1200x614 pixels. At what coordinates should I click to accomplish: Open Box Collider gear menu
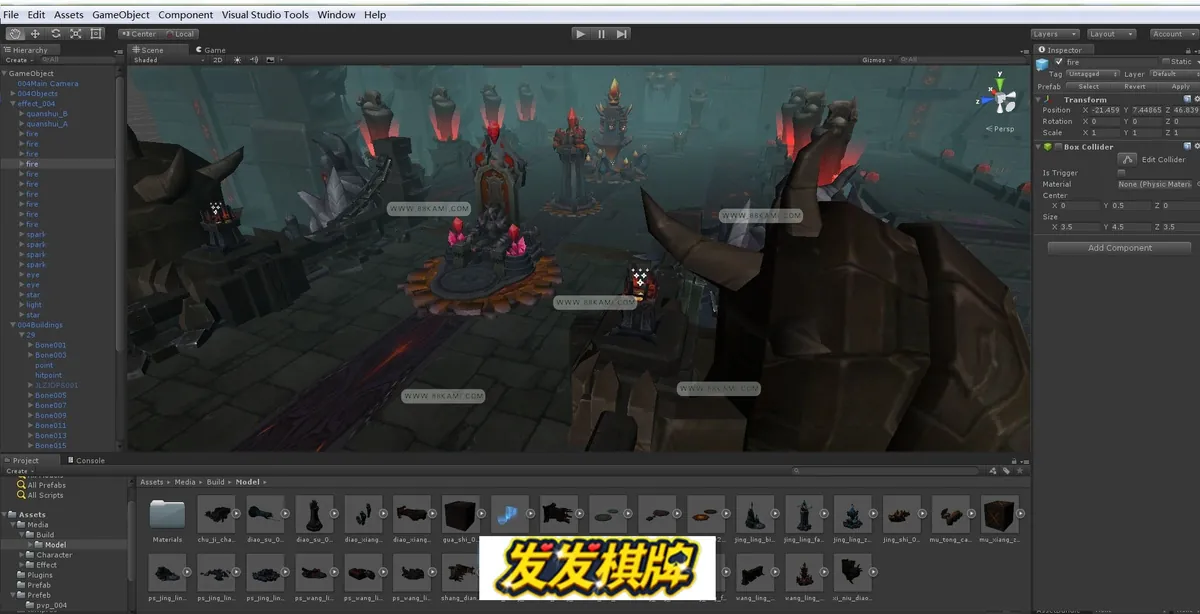click(x=1196, y=146)
